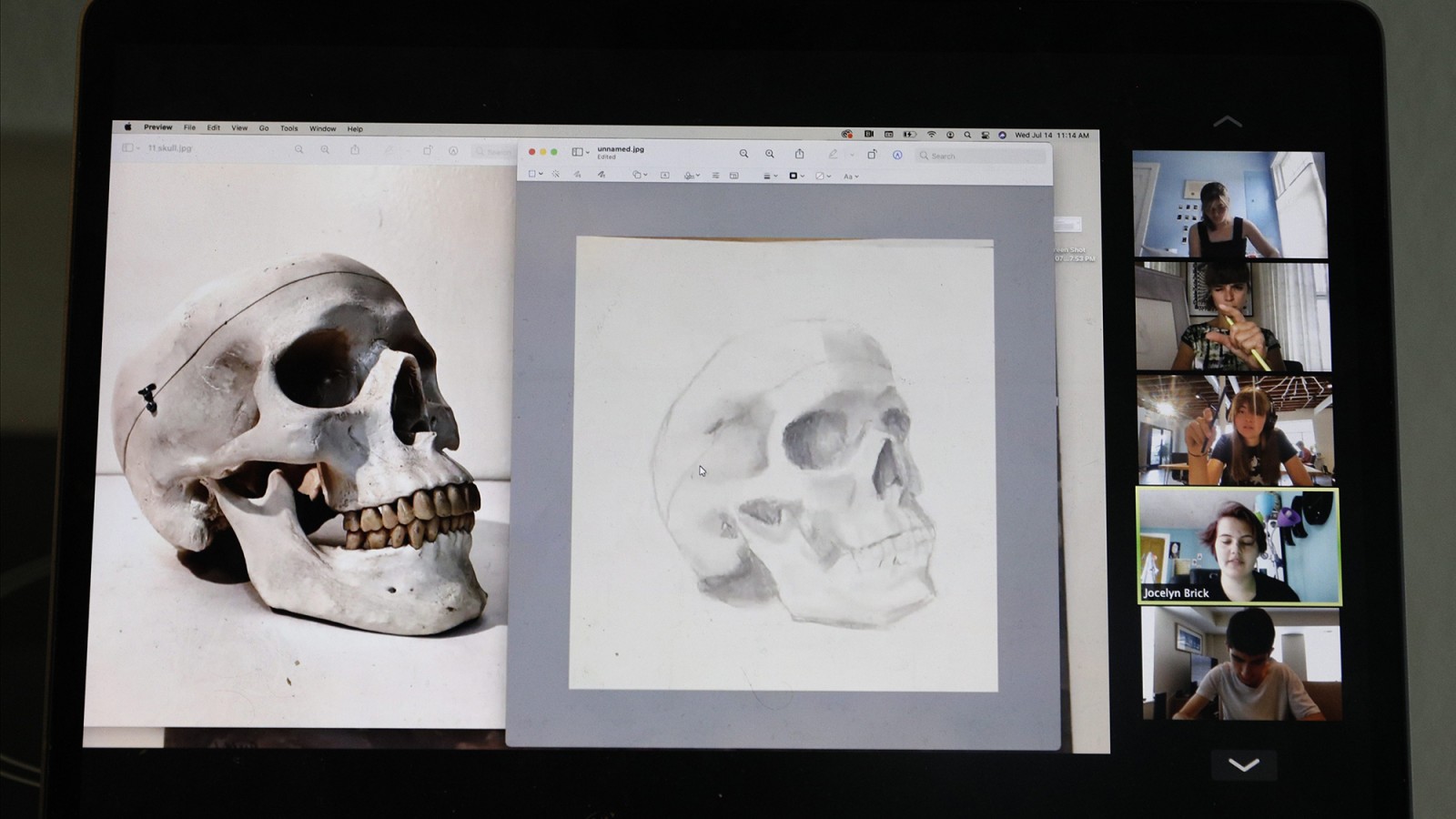Rotate the unnamed.jpg image
This screenshot has height=819, width=1456.
coord(871,155)
